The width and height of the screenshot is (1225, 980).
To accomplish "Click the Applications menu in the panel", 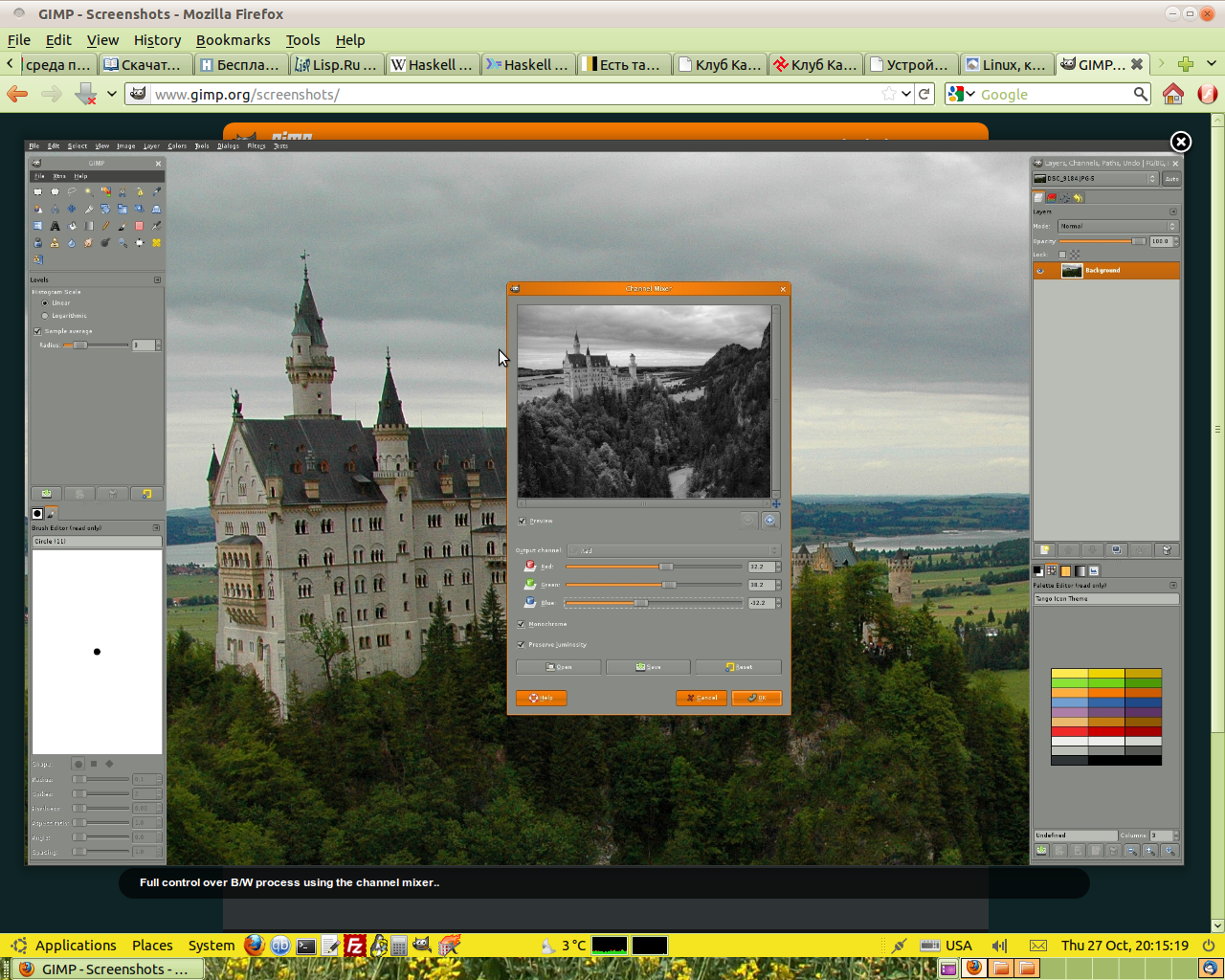I will pos(75,946).
